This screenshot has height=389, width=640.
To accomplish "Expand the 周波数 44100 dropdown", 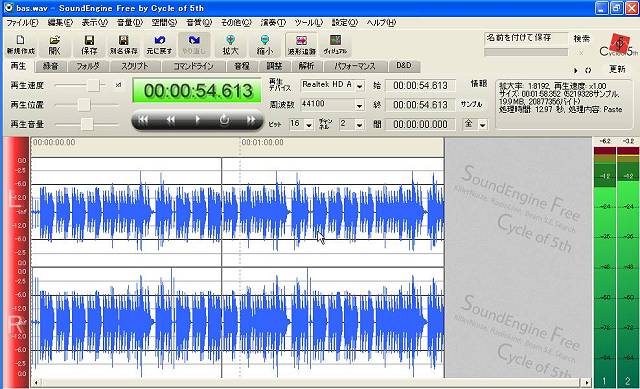I will point(359,105).
